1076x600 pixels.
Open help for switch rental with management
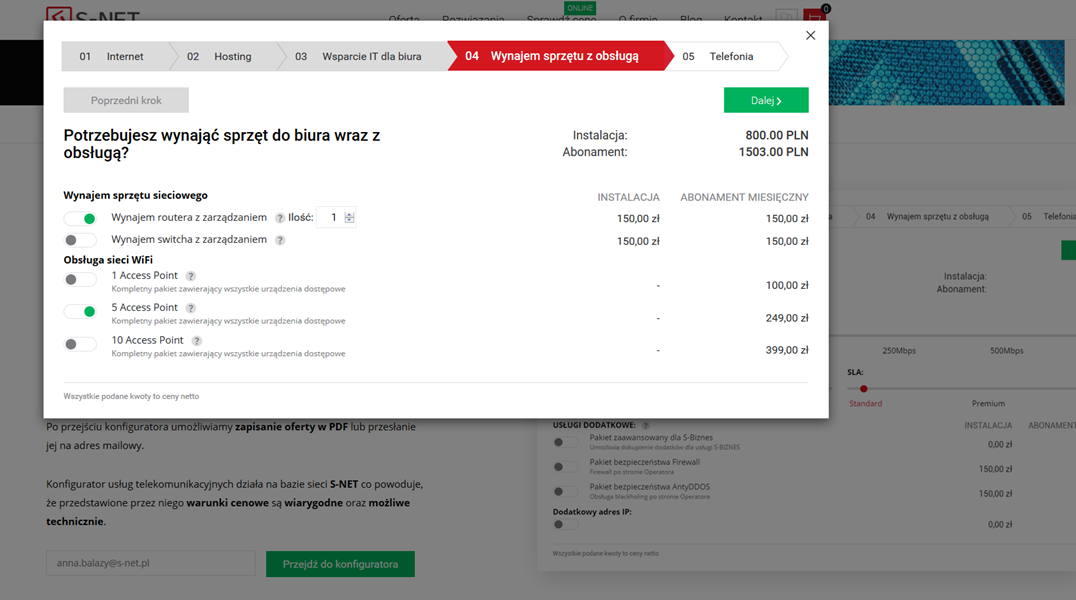coord(280,240)
